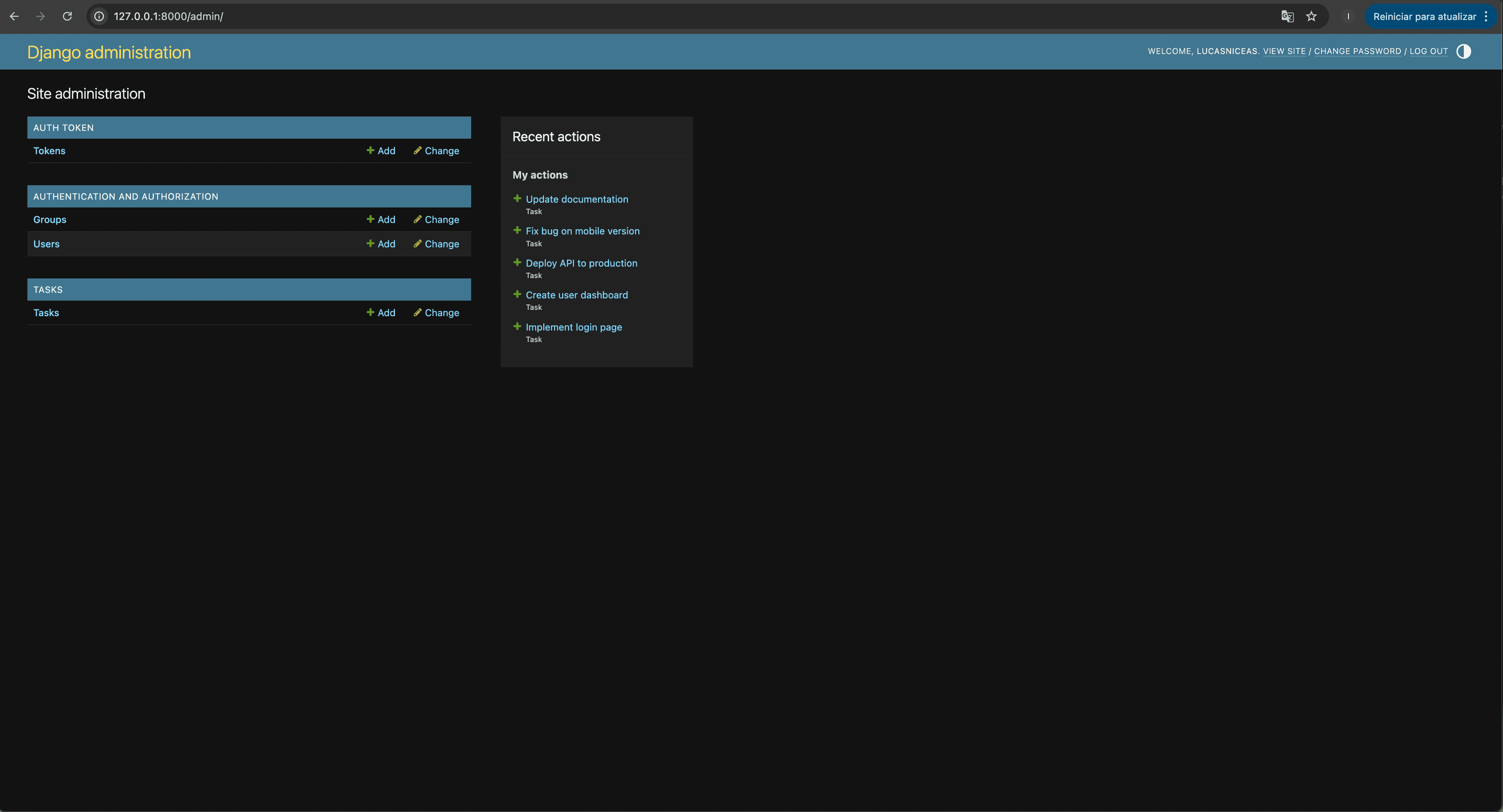The height and width of the screenshot is (812, 1503).
Task: Log out of the admin
Action: coord(1428,51)
